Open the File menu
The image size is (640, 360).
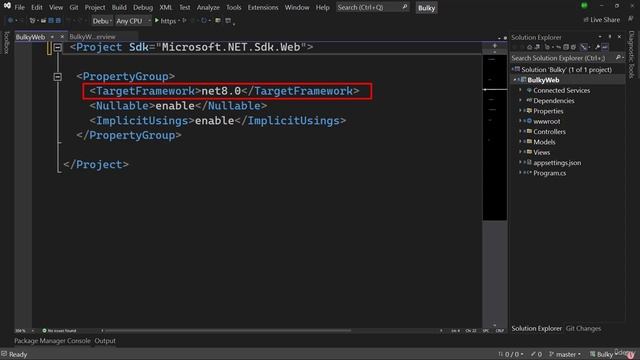tap(19, 7)
